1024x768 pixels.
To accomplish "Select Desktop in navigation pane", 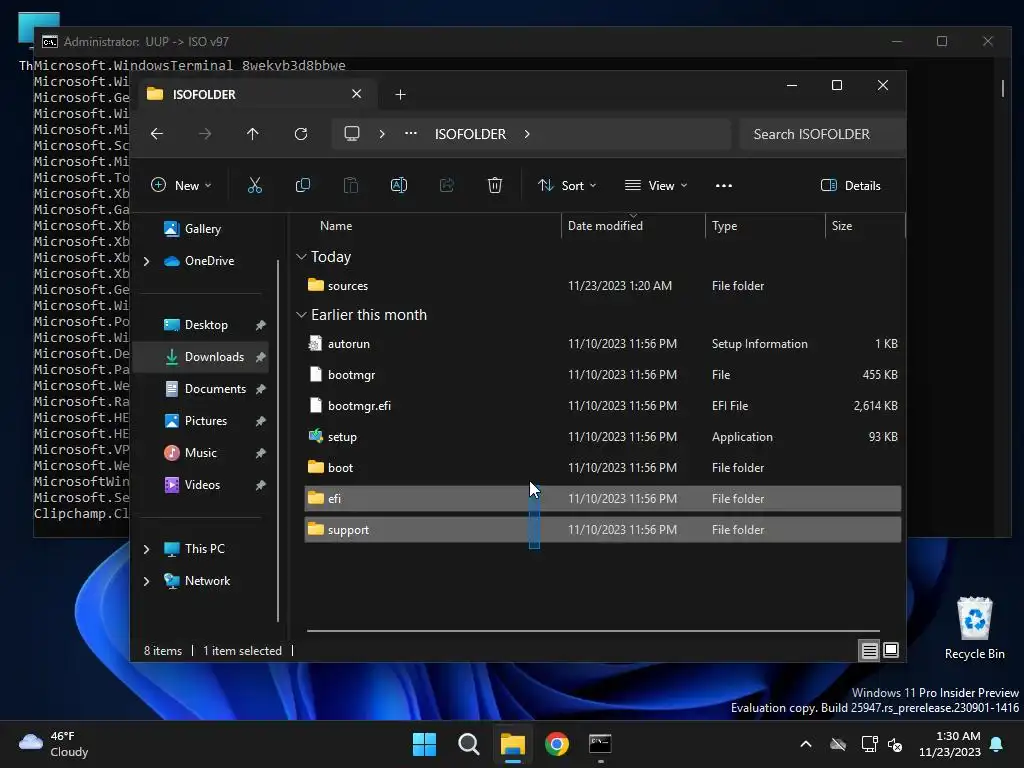I will 206,325.
